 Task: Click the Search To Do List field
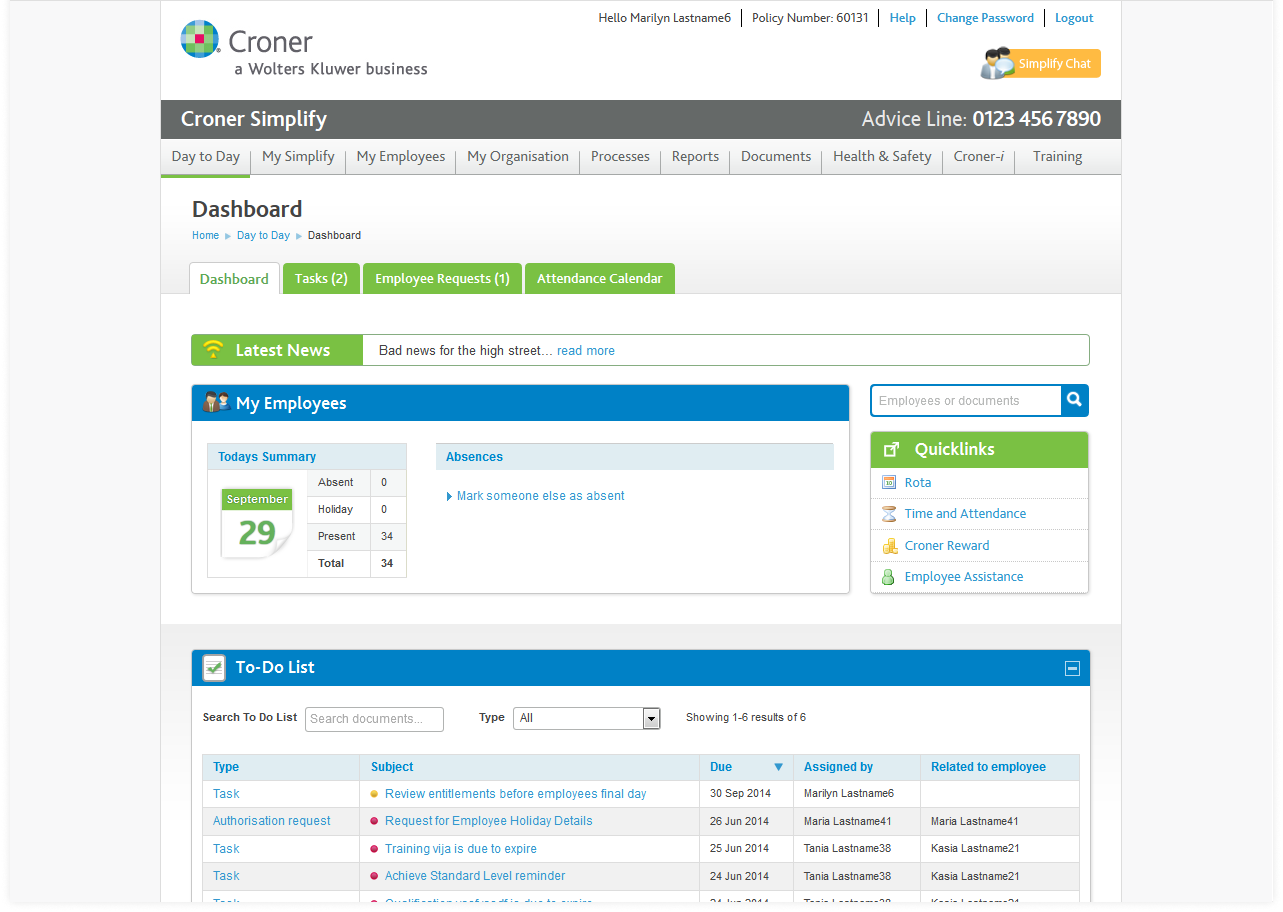(374, 719)
